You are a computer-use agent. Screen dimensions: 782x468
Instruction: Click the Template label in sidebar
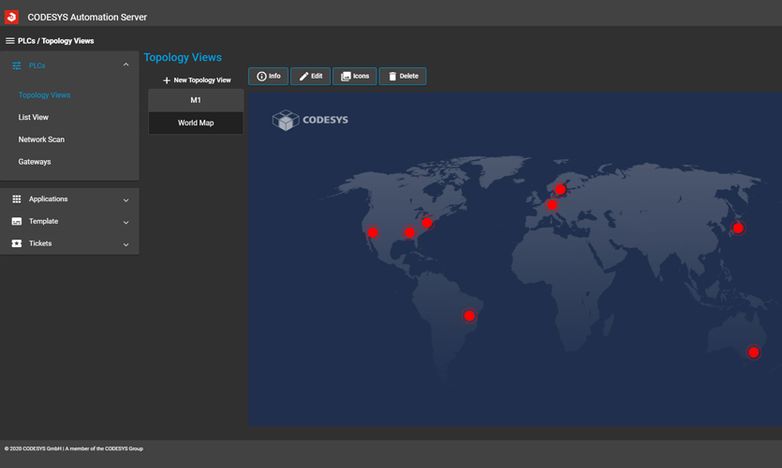pyautogui.click(x=43, y=221)
